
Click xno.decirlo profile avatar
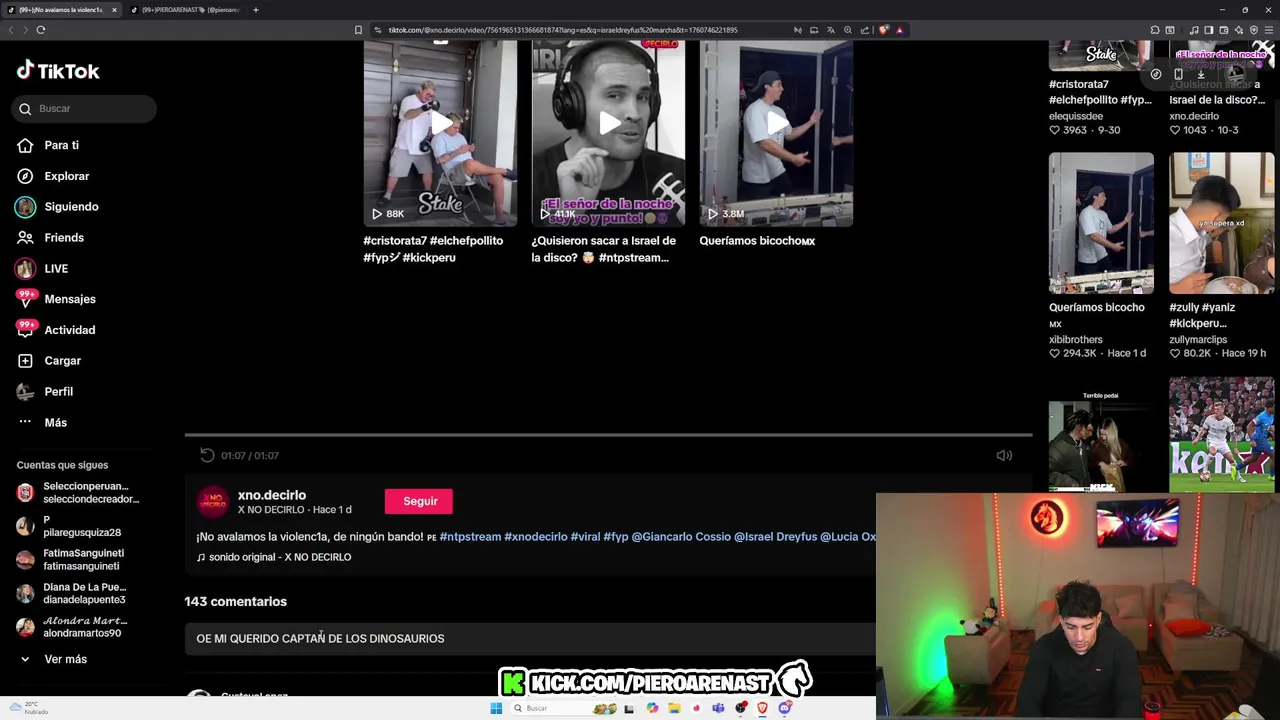point(213,502)
